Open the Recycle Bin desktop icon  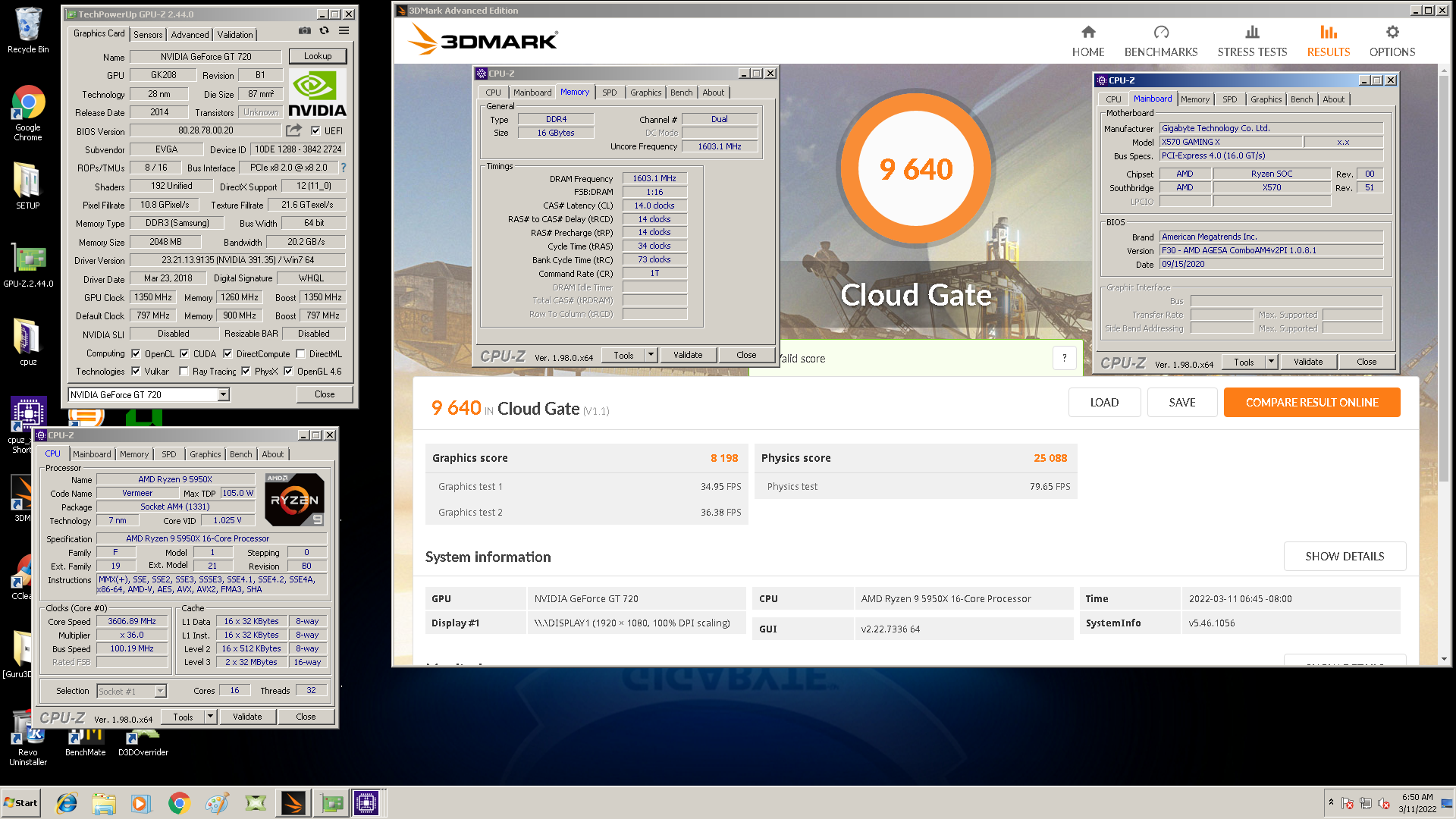(28, 30)
